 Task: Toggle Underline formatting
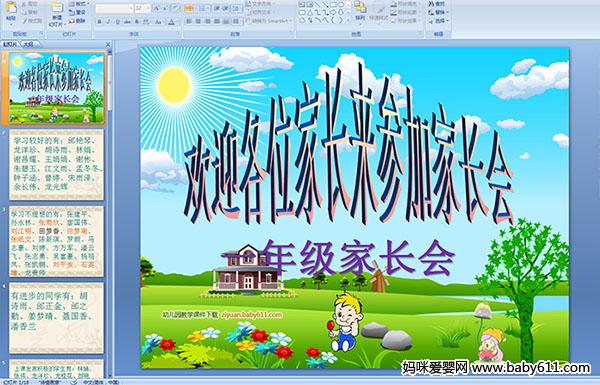117,22
